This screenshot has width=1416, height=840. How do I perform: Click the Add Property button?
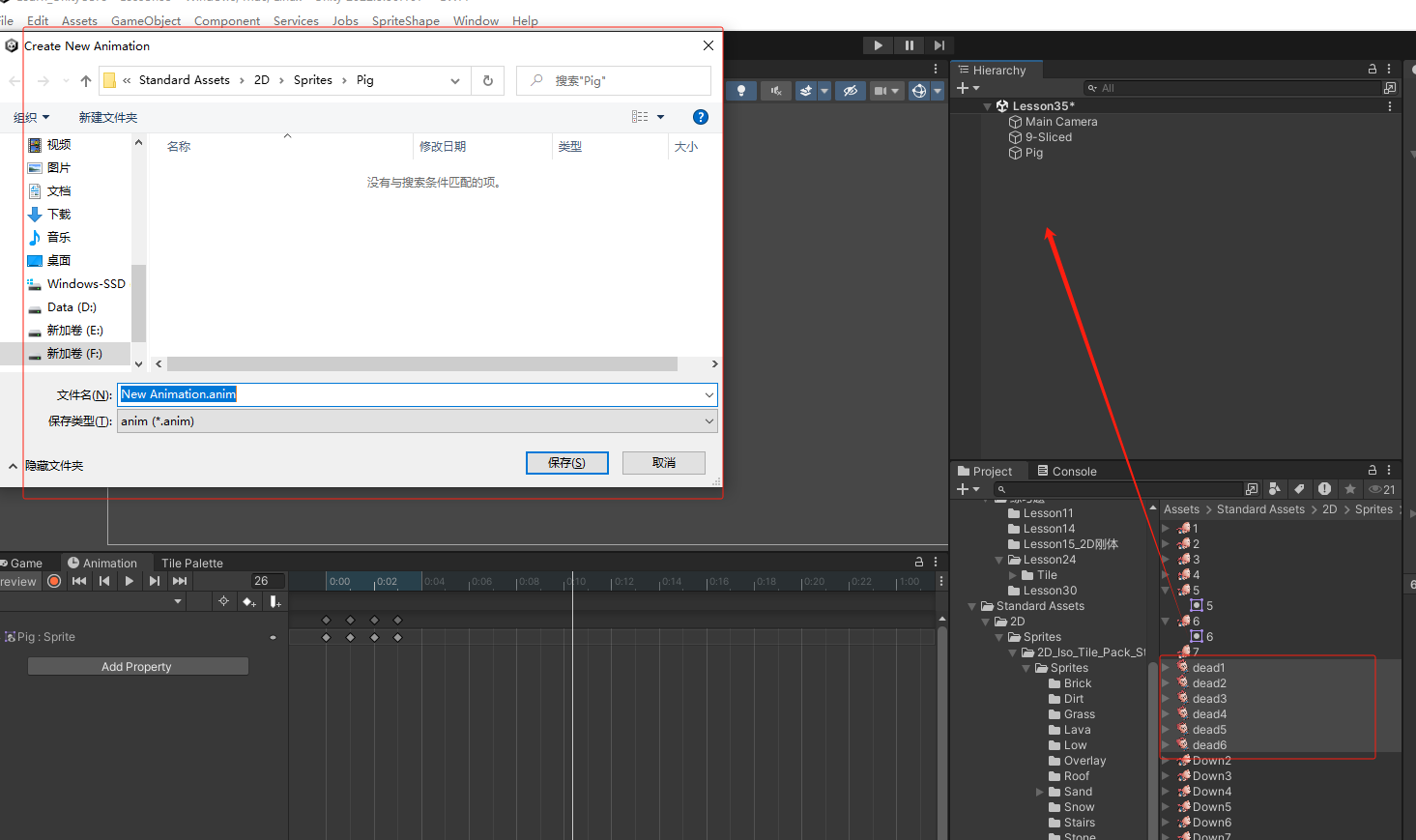tap(136, 667)
